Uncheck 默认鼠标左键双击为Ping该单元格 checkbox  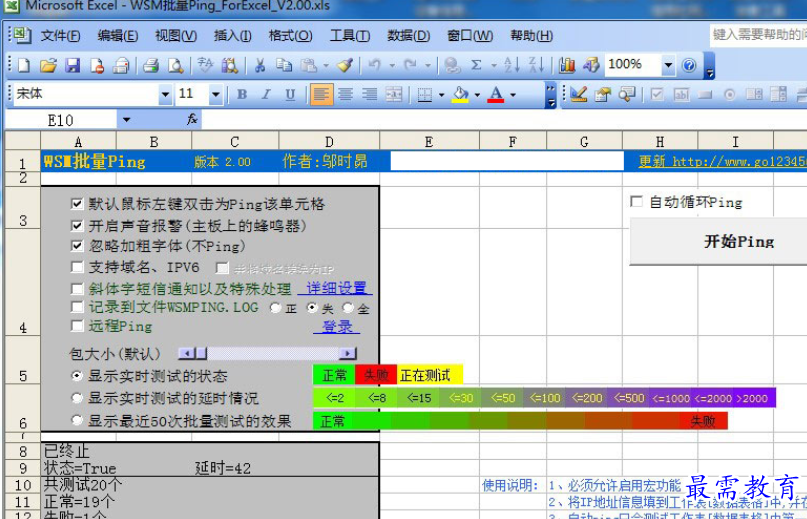coord(77,204)
